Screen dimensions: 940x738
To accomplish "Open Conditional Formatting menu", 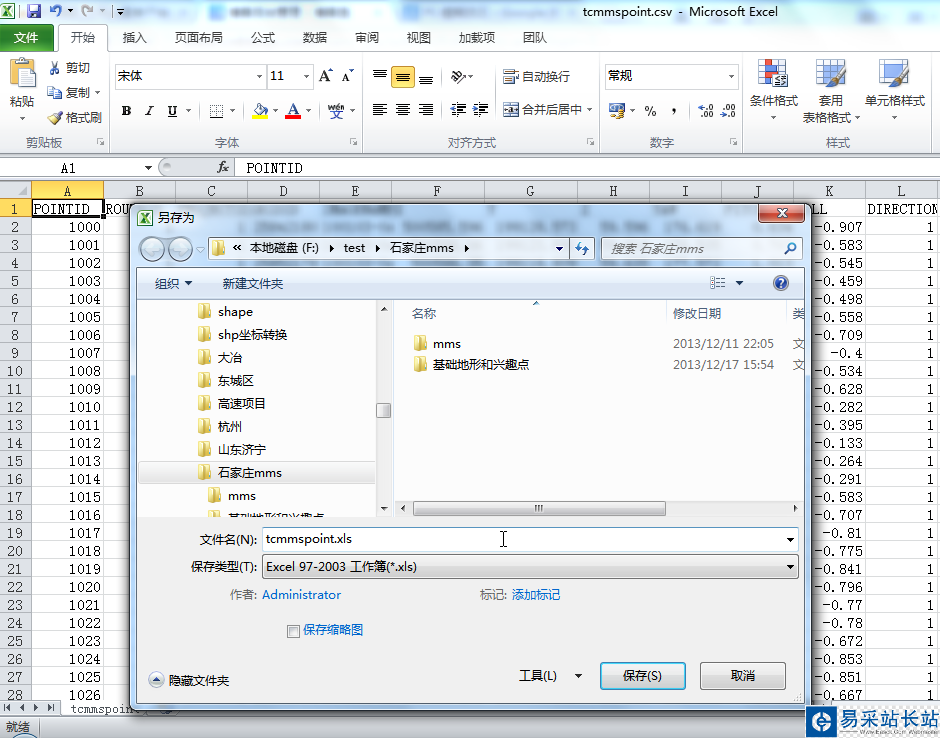I will (x=773, y=89).
